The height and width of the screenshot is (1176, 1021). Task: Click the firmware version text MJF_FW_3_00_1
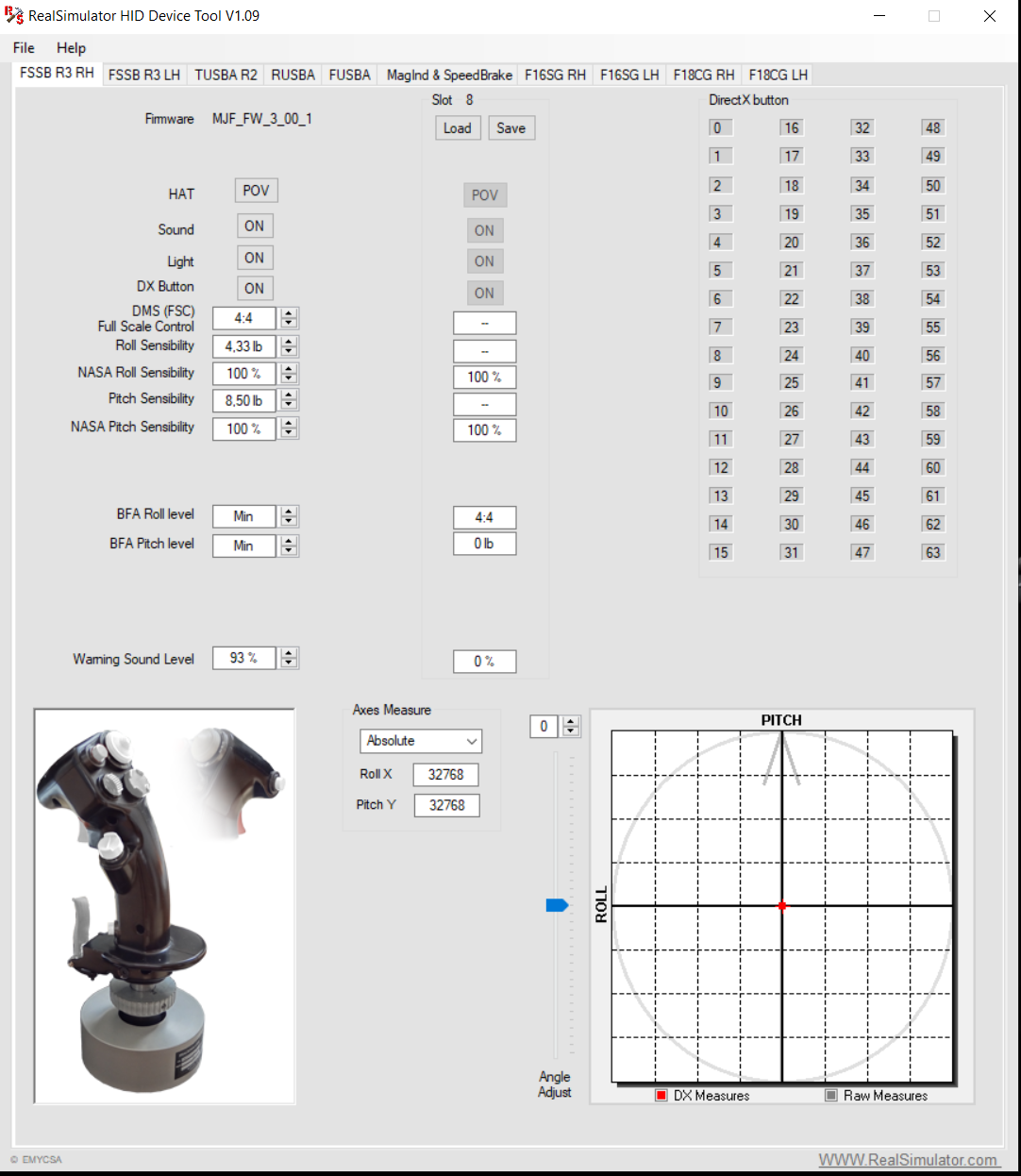point(262,119)
